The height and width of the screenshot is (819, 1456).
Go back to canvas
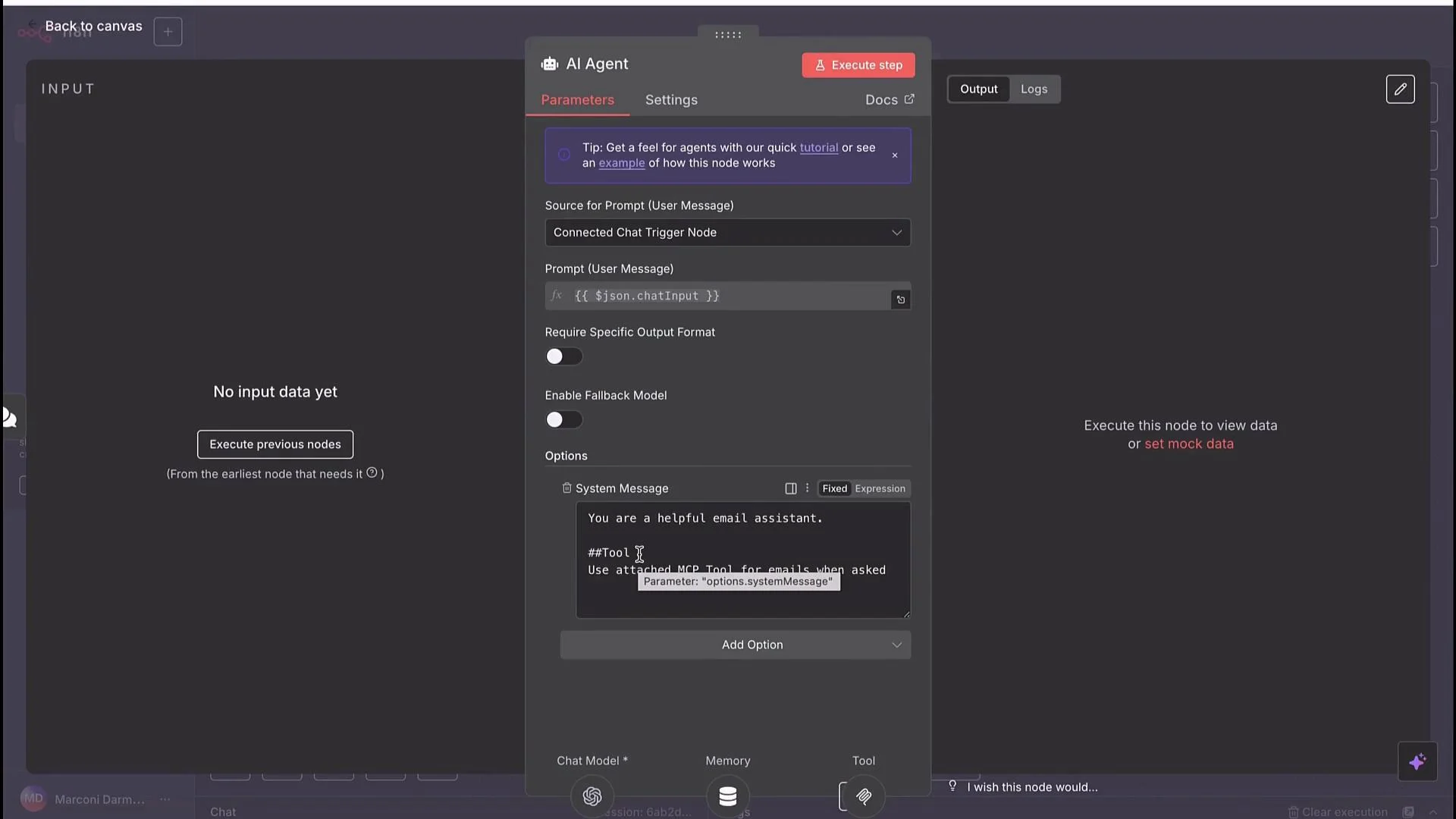[x=93, y=26]
